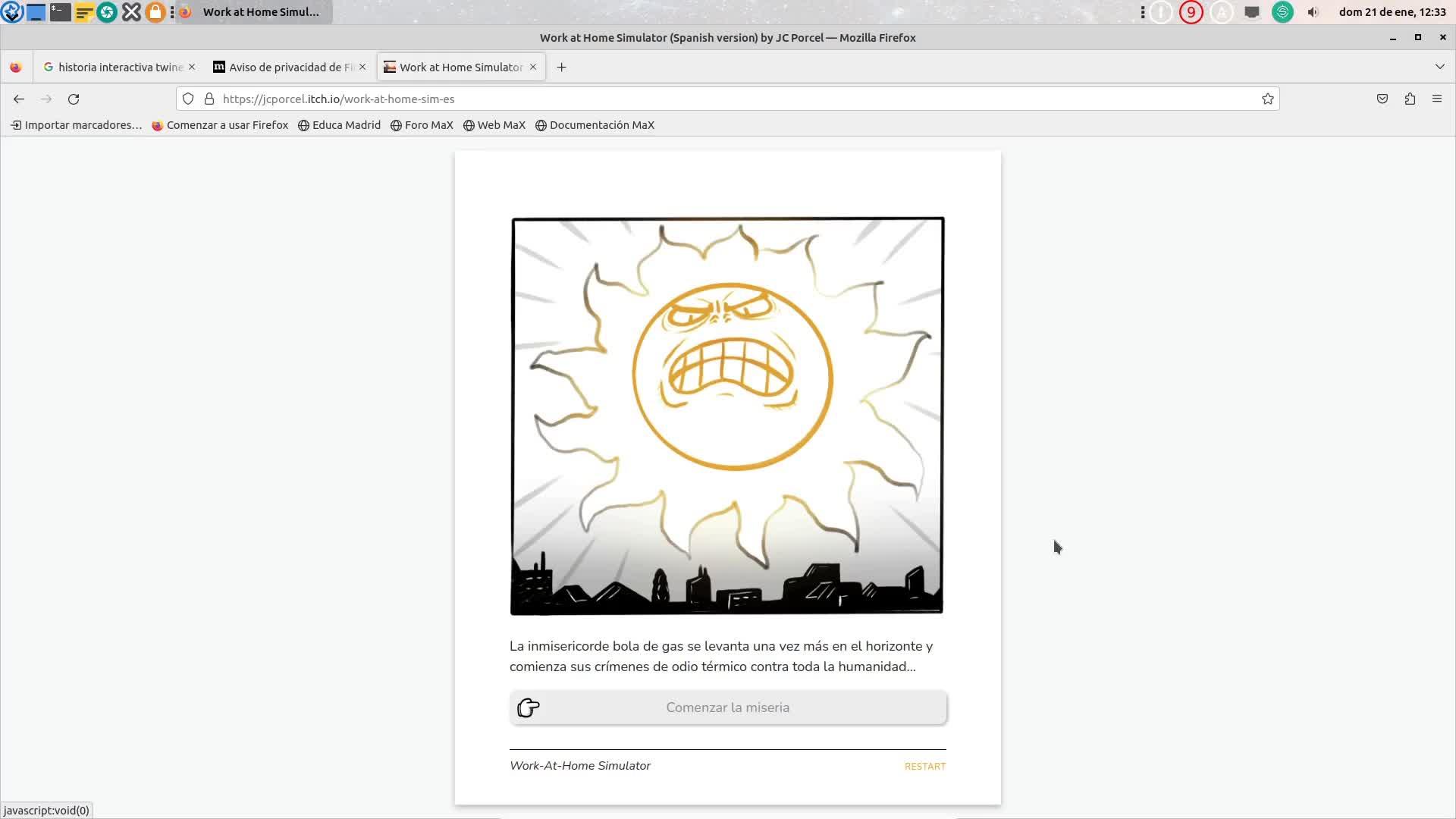
Task: Open the Firefox application menu
Action: click(x=1437, y=99)
